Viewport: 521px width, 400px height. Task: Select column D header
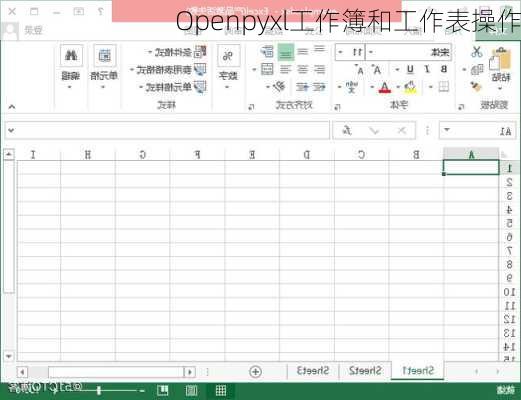click(x=307, y=154)
